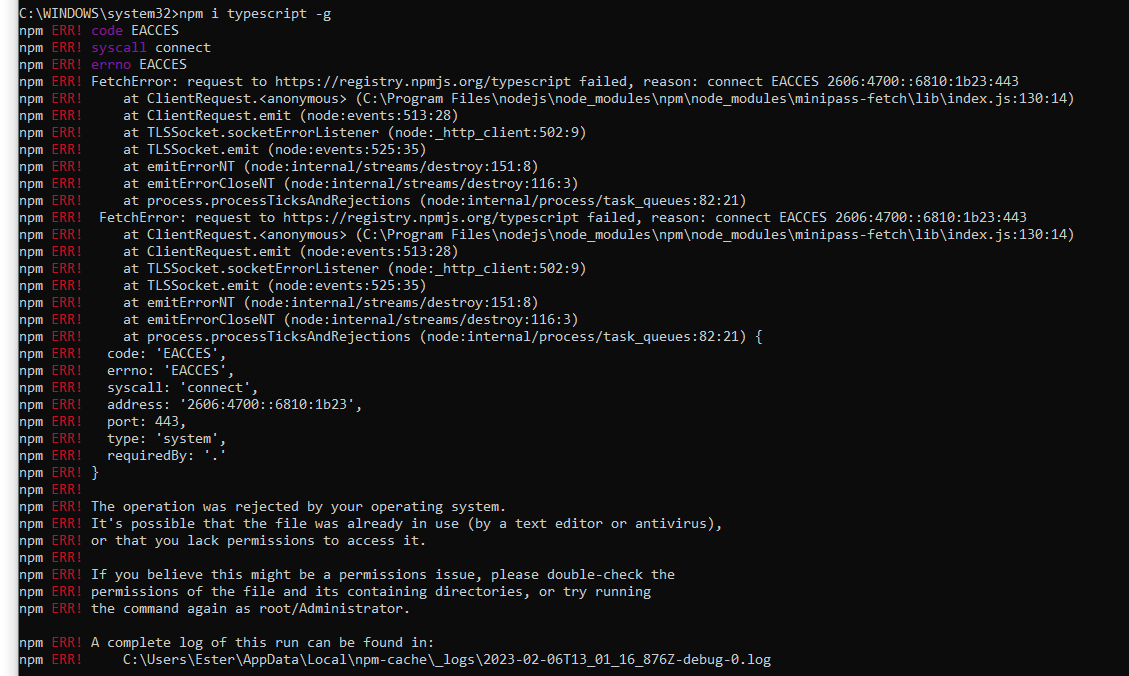Click the "file was already in use" line
Image resolution: width=1129 pixels, height=676 pixels.
point(406,523)
